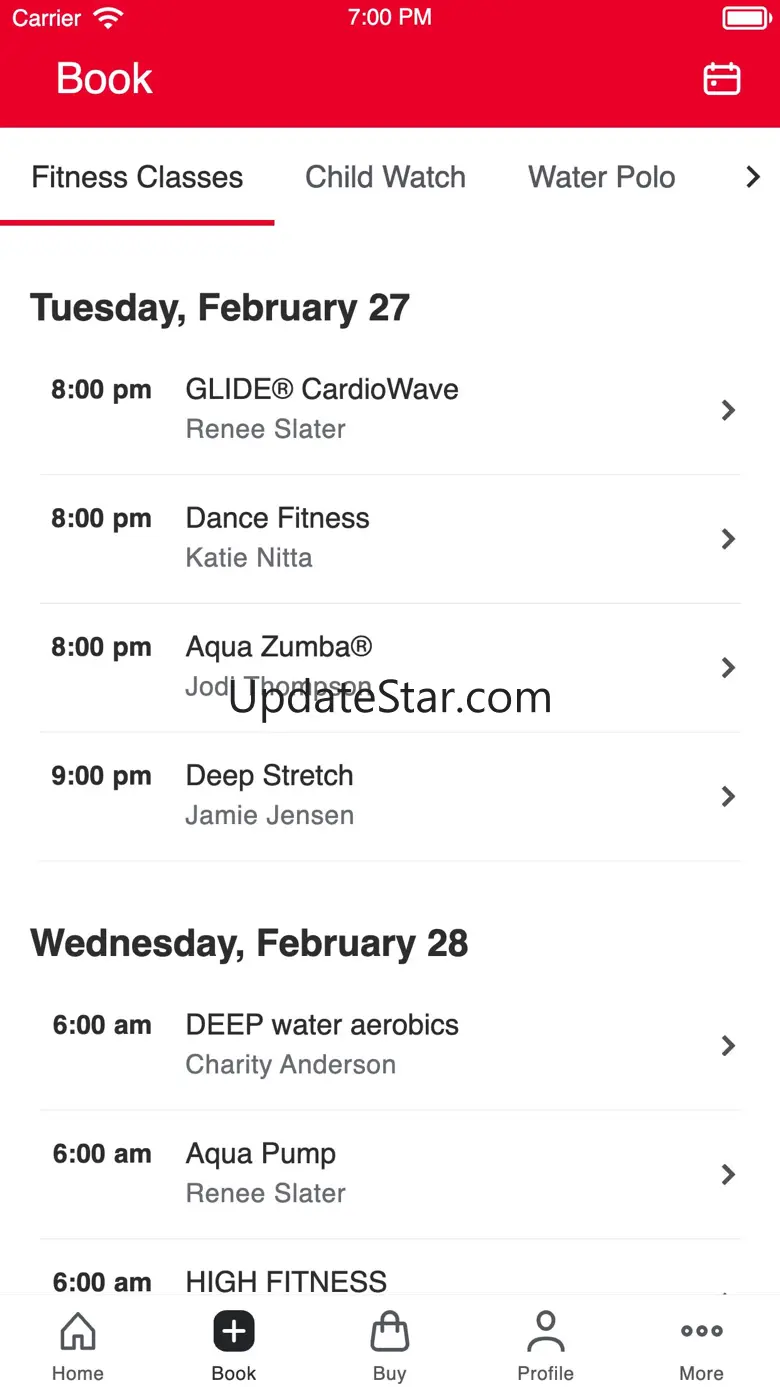Viewport: 780px width, 1387px height.
Task: Open GLIDE CardioWave row chevron
Action: pos(728,410)
